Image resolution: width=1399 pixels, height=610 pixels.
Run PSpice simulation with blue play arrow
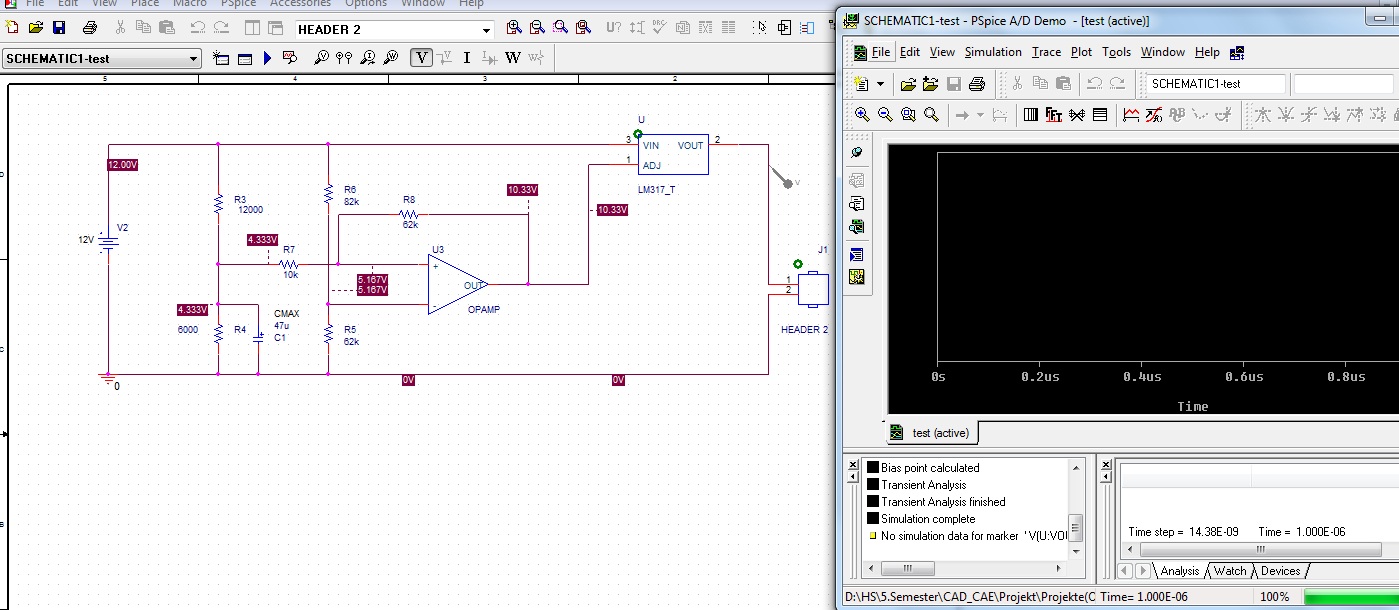coord(267,58)
